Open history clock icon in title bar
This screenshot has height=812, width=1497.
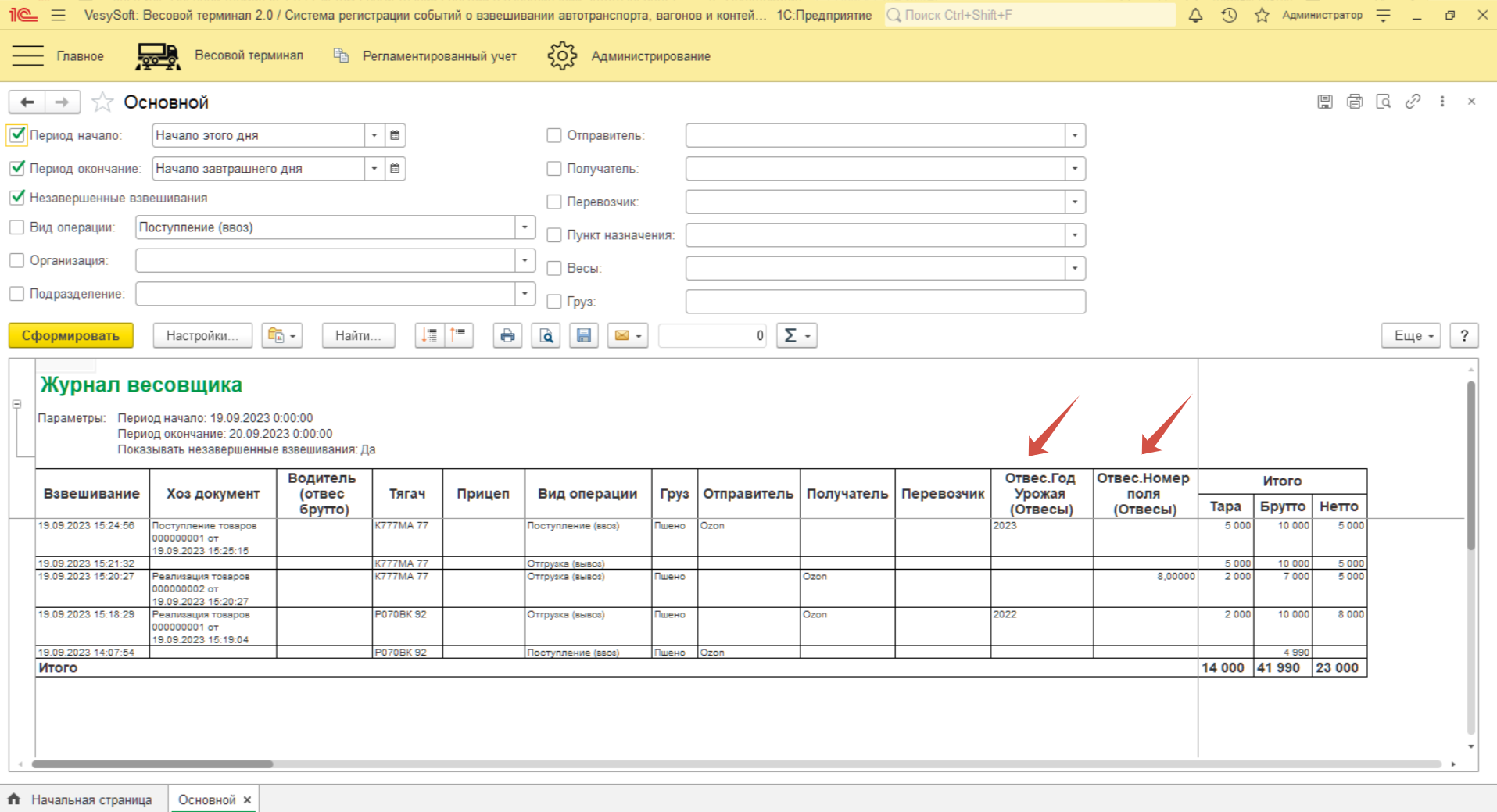tap(1229, 15)
